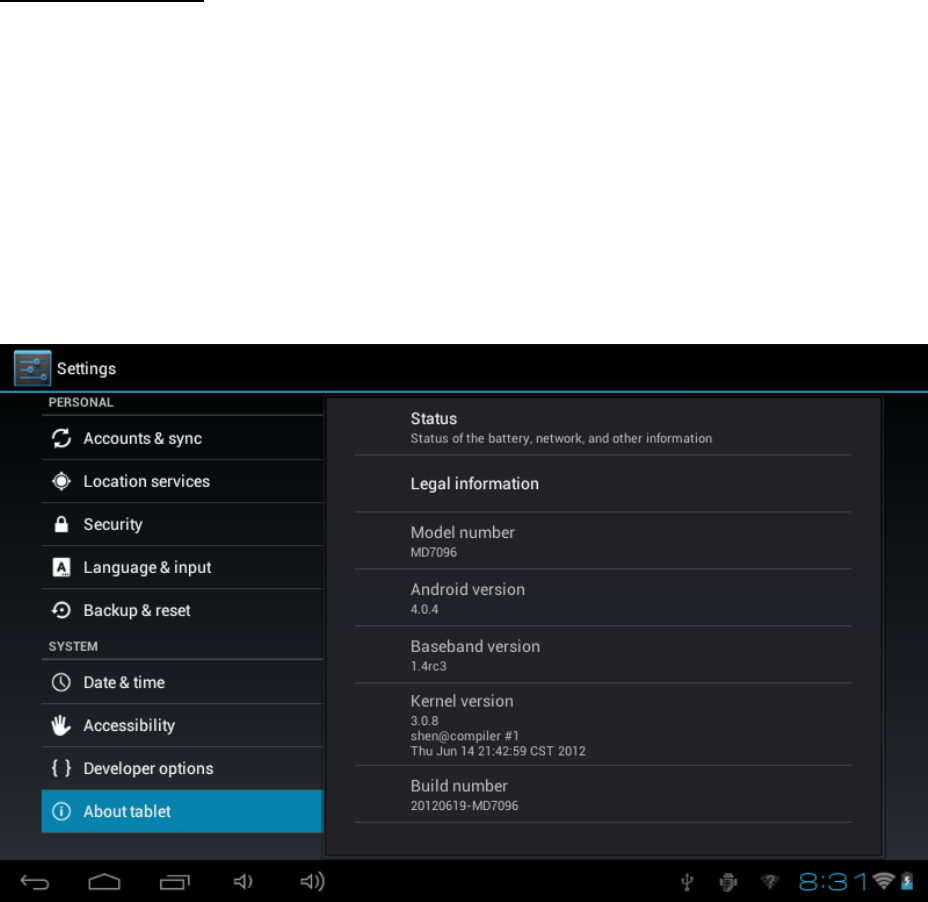Select the Location services target icon
Viewport: 928px width, 902px height.
click(x=62, y=481)
